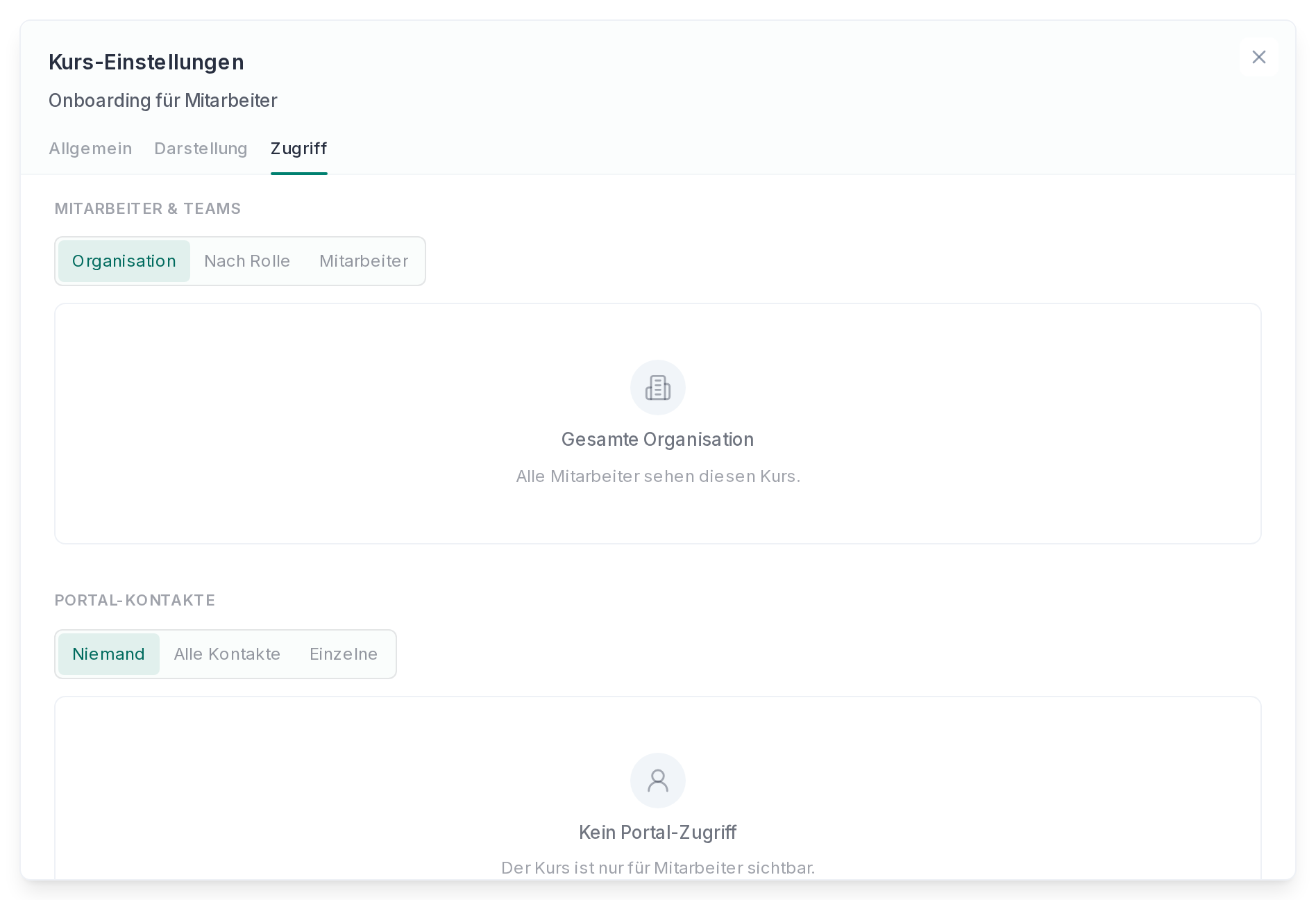This screenshot has height=900, width=1316.
Task: Close the Kurs-Einstellungen dialog
Action: click(x=1258, y=57)
